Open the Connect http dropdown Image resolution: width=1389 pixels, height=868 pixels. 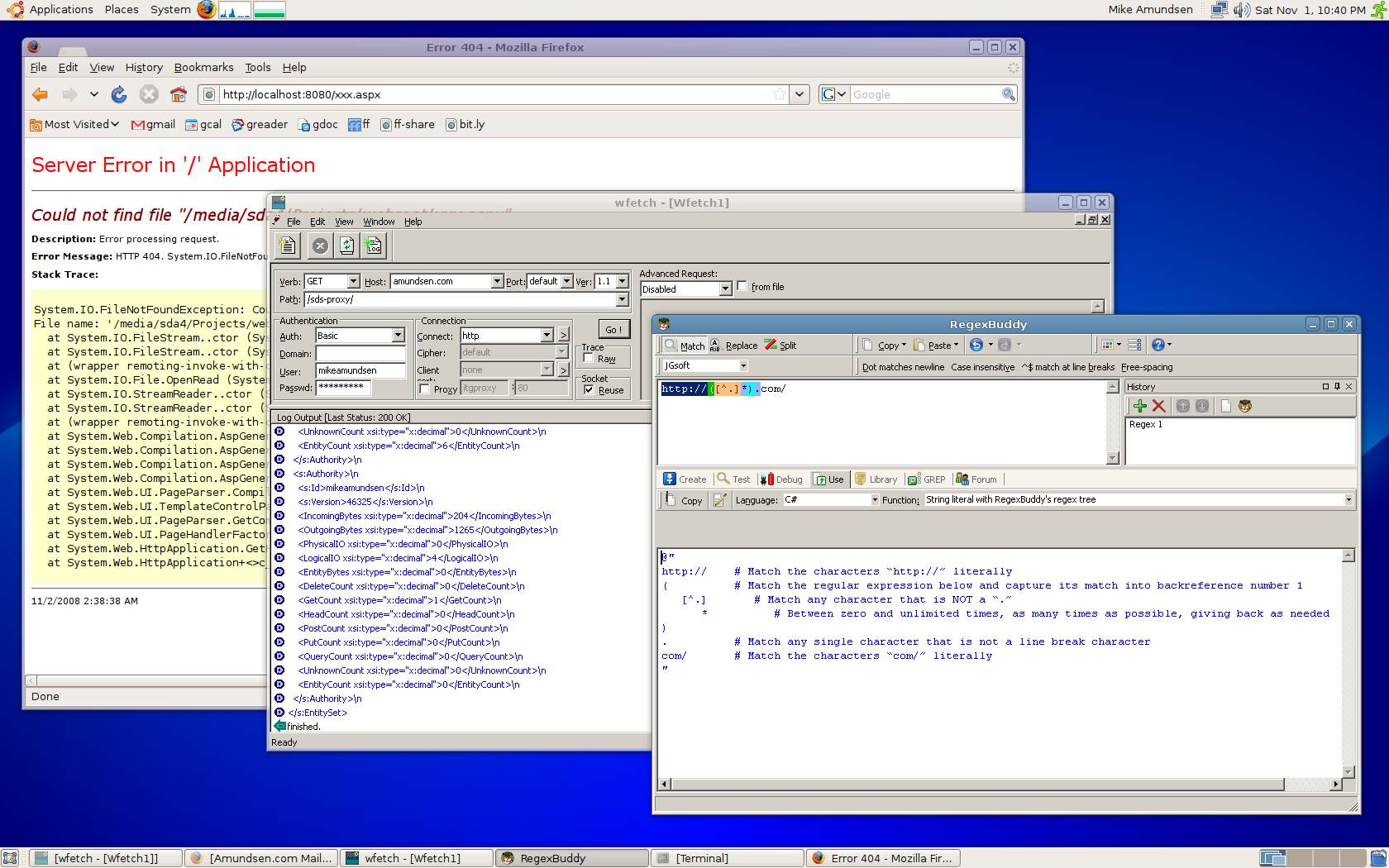click(x=547, y=336)
